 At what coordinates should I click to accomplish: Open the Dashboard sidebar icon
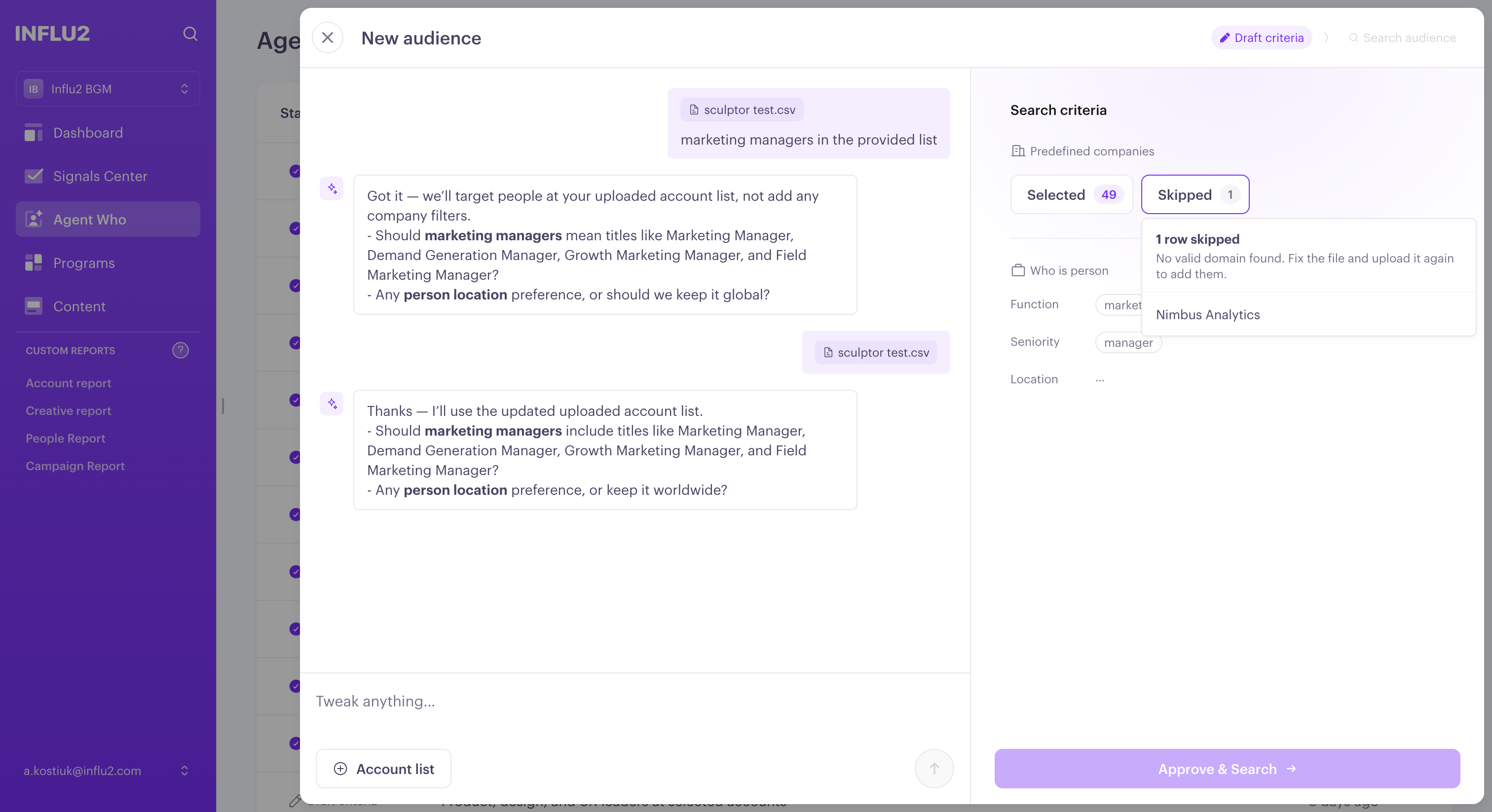pyautogui.click(x=34, y=133)
